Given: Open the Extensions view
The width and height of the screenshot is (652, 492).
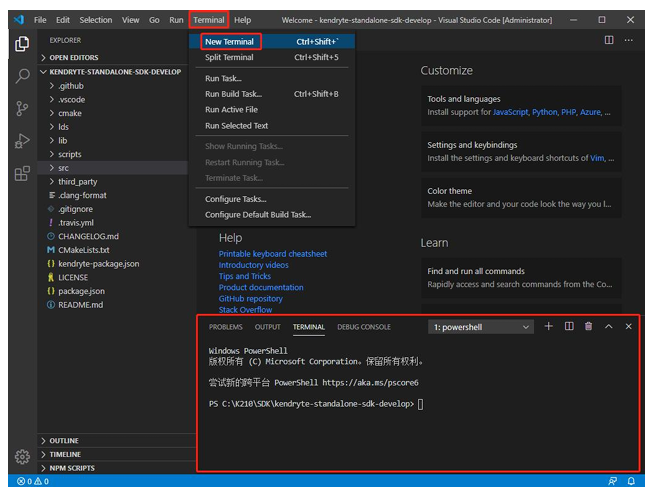Looking at the screenshot, I should (x=22, y=173).
